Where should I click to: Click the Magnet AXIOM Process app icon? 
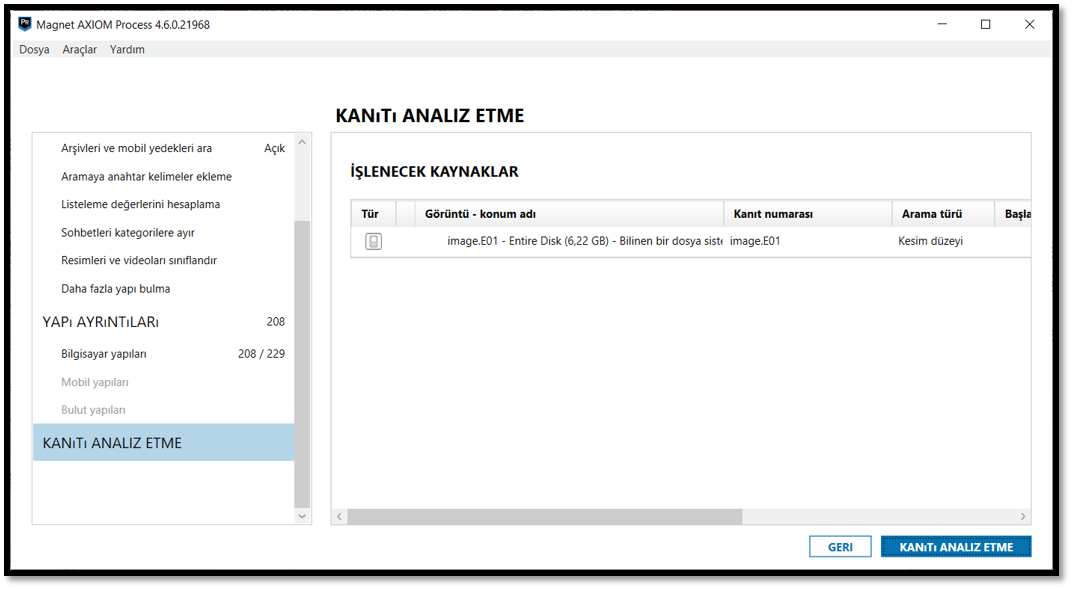25,24
